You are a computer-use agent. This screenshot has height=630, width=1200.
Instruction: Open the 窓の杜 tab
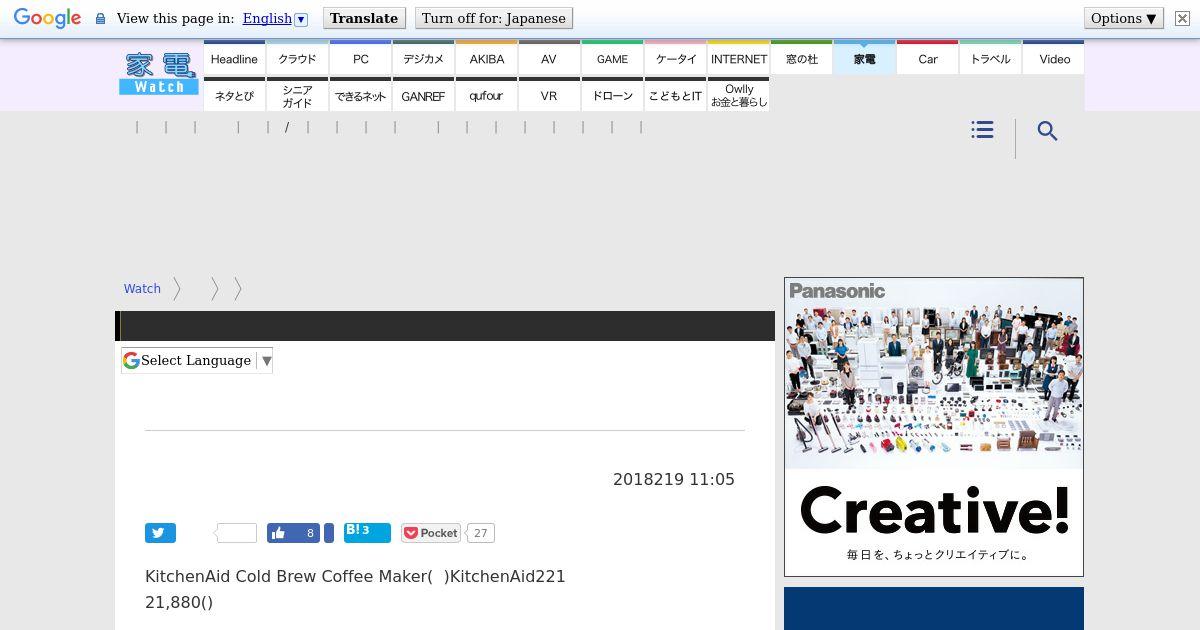(801, 59)
